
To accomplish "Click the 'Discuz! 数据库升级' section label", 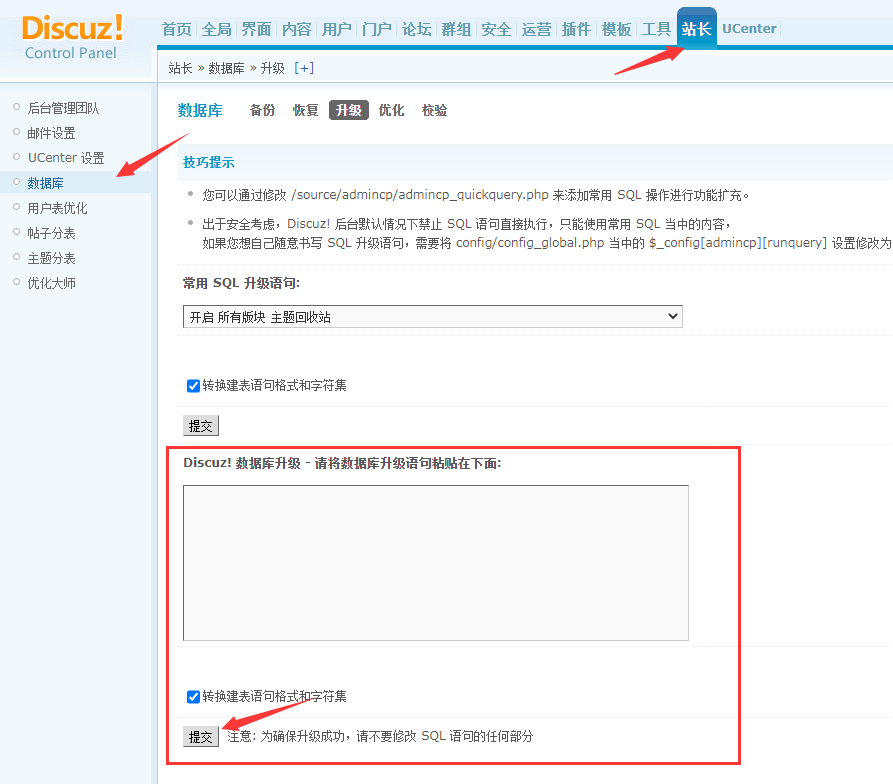I will coord(342,463).
